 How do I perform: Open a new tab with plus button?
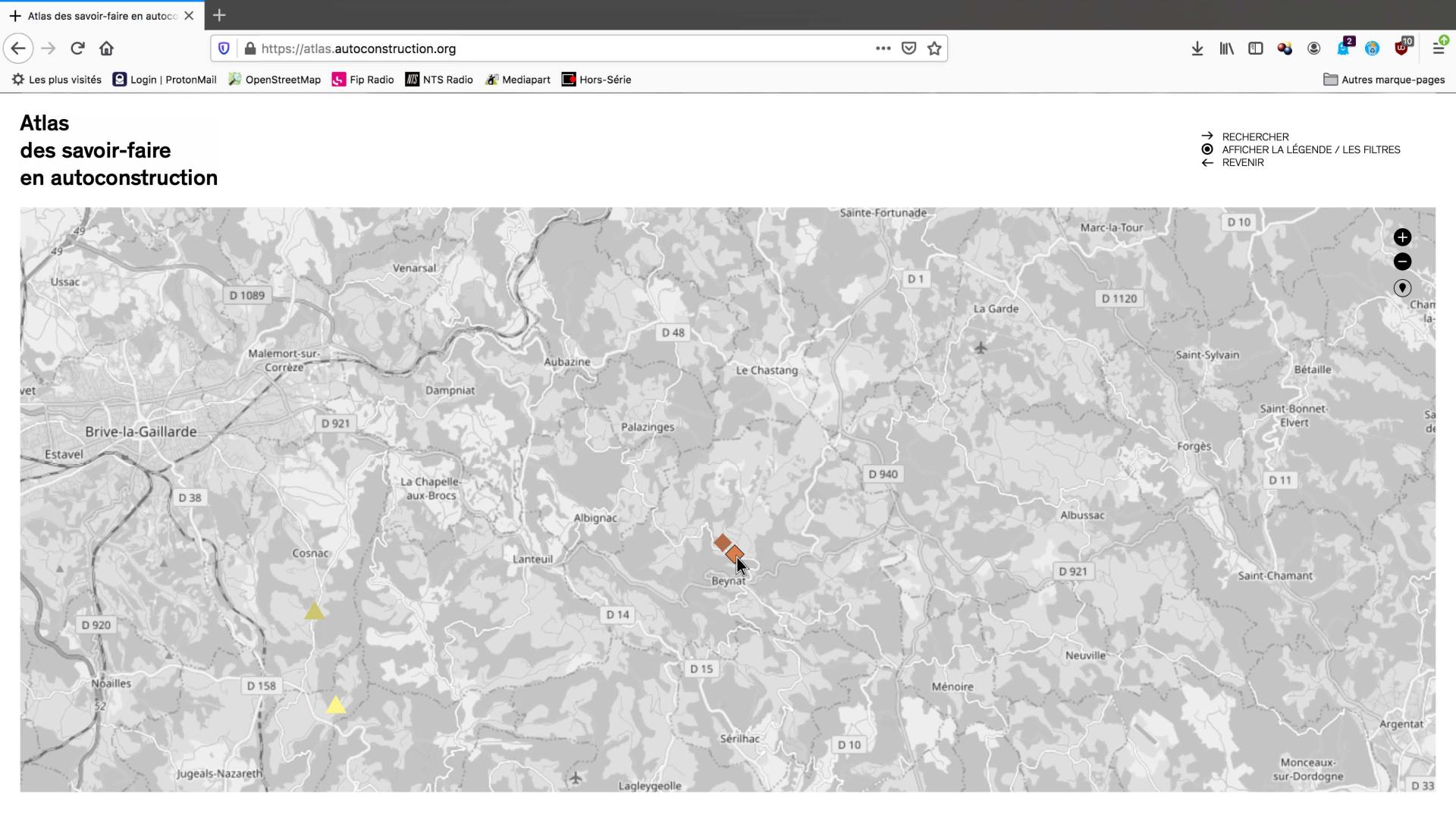click(219, 15)
